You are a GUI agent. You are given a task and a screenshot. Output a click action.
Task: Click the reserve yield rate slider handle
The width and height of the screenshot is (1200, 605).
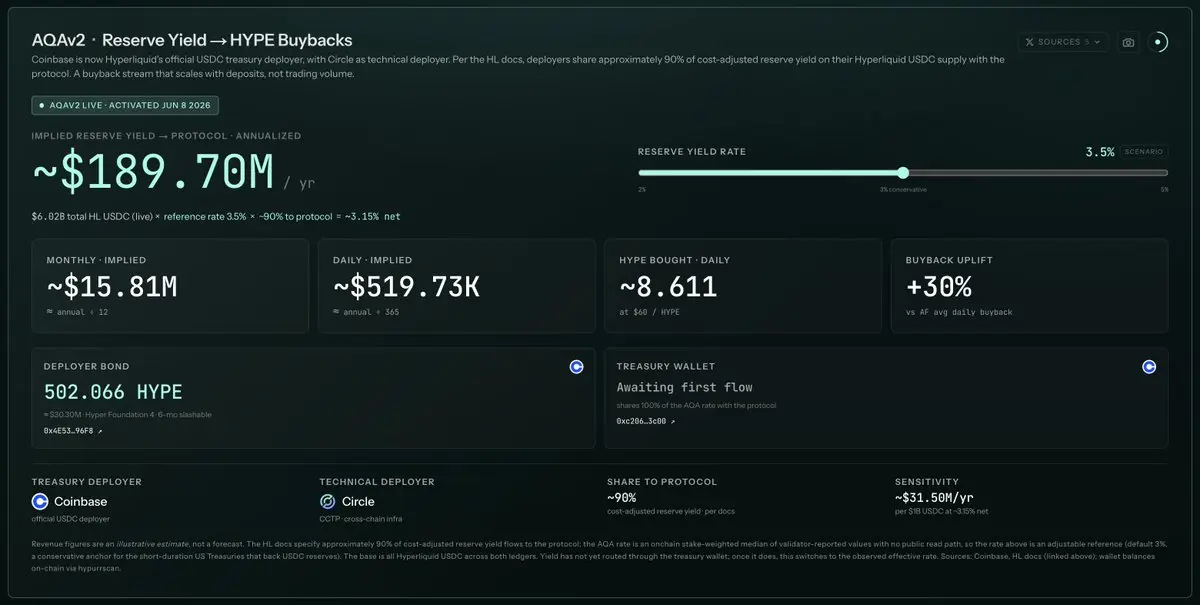click(903, 172)
